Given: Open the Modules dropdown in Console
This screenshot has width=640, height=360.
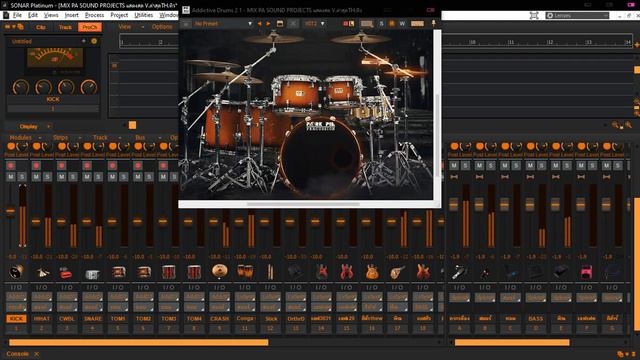Looking at the screenshot, I should coord(24,138).
